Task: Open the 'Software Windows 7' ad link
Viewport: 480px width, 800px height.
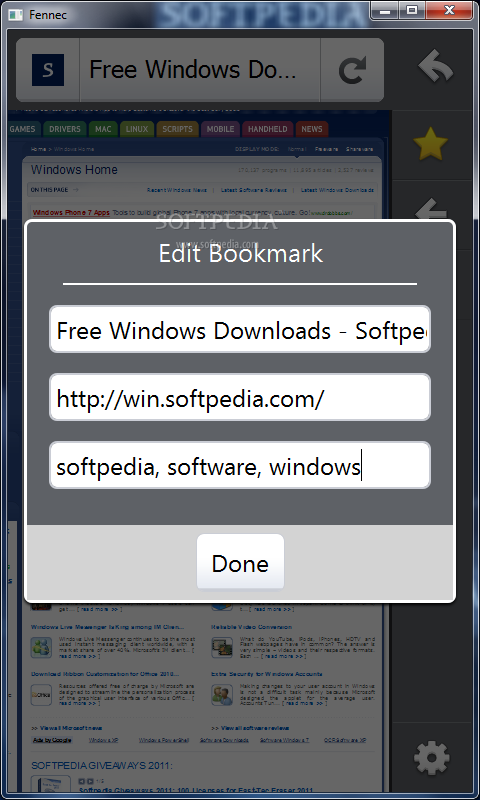Action: coord(285,740)
